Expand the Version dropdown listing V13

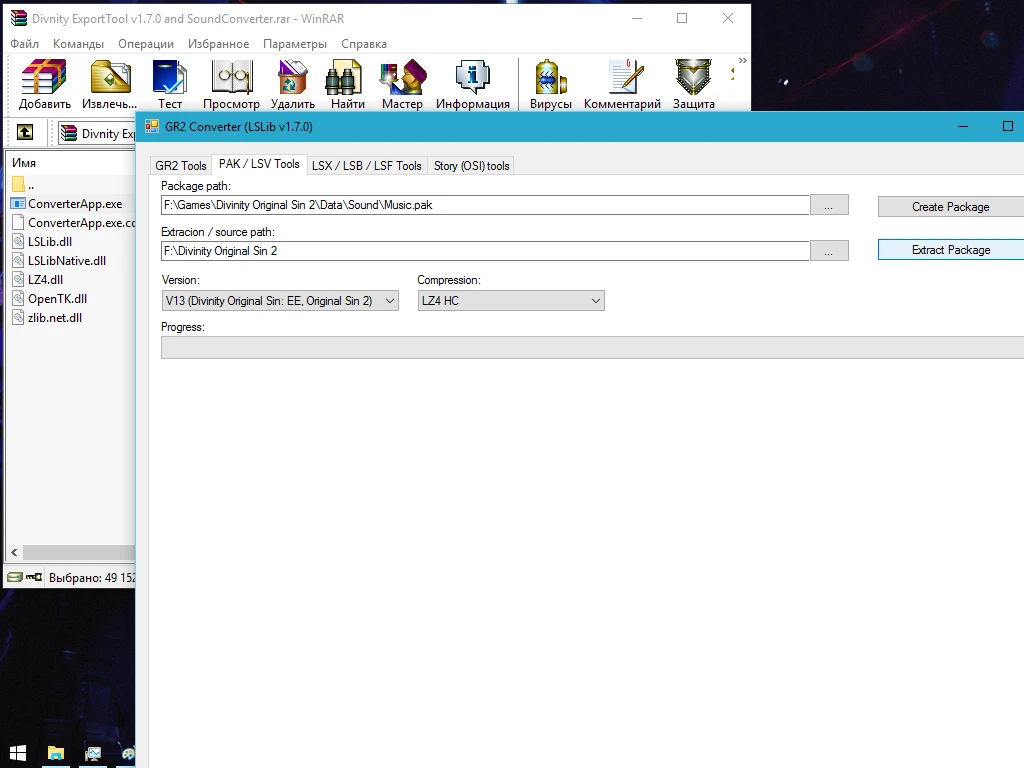tap(391, 300)
